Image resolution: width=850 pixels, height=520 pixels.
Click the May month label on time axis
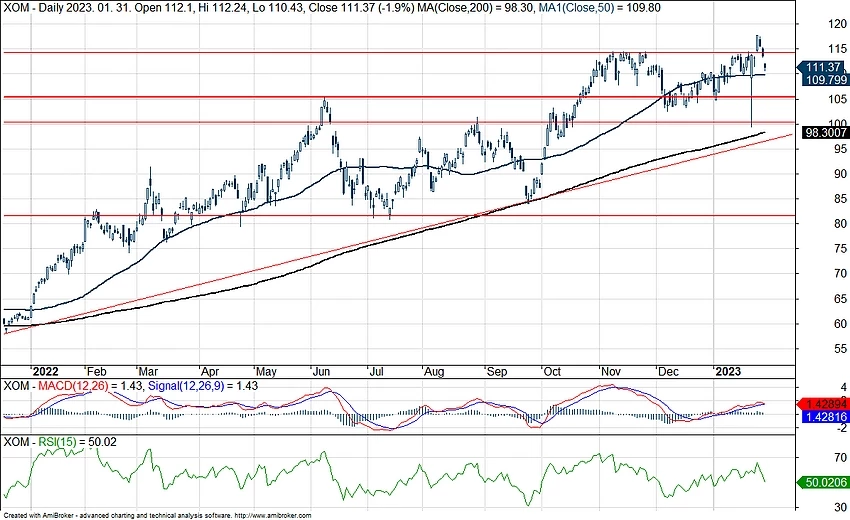[x=266, y=371]
